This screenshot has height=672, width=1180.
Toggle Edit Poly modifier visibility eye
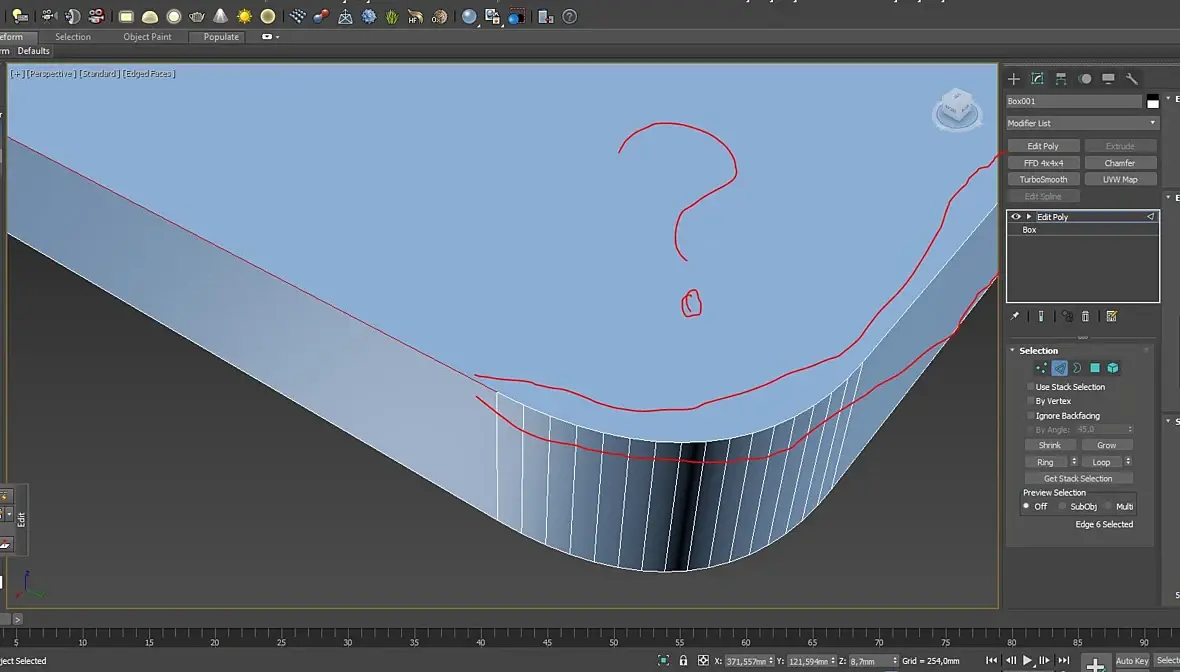point(1016,216)
